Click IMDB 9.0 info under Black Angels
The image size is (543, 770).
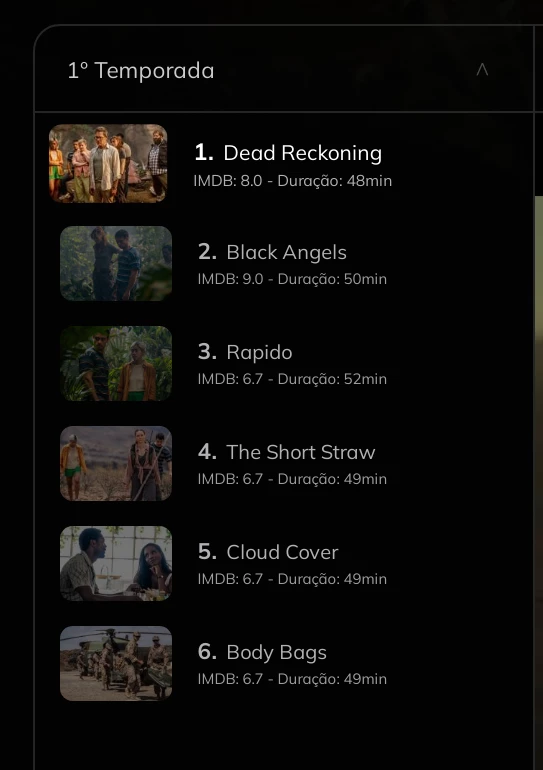click(230, 279)
